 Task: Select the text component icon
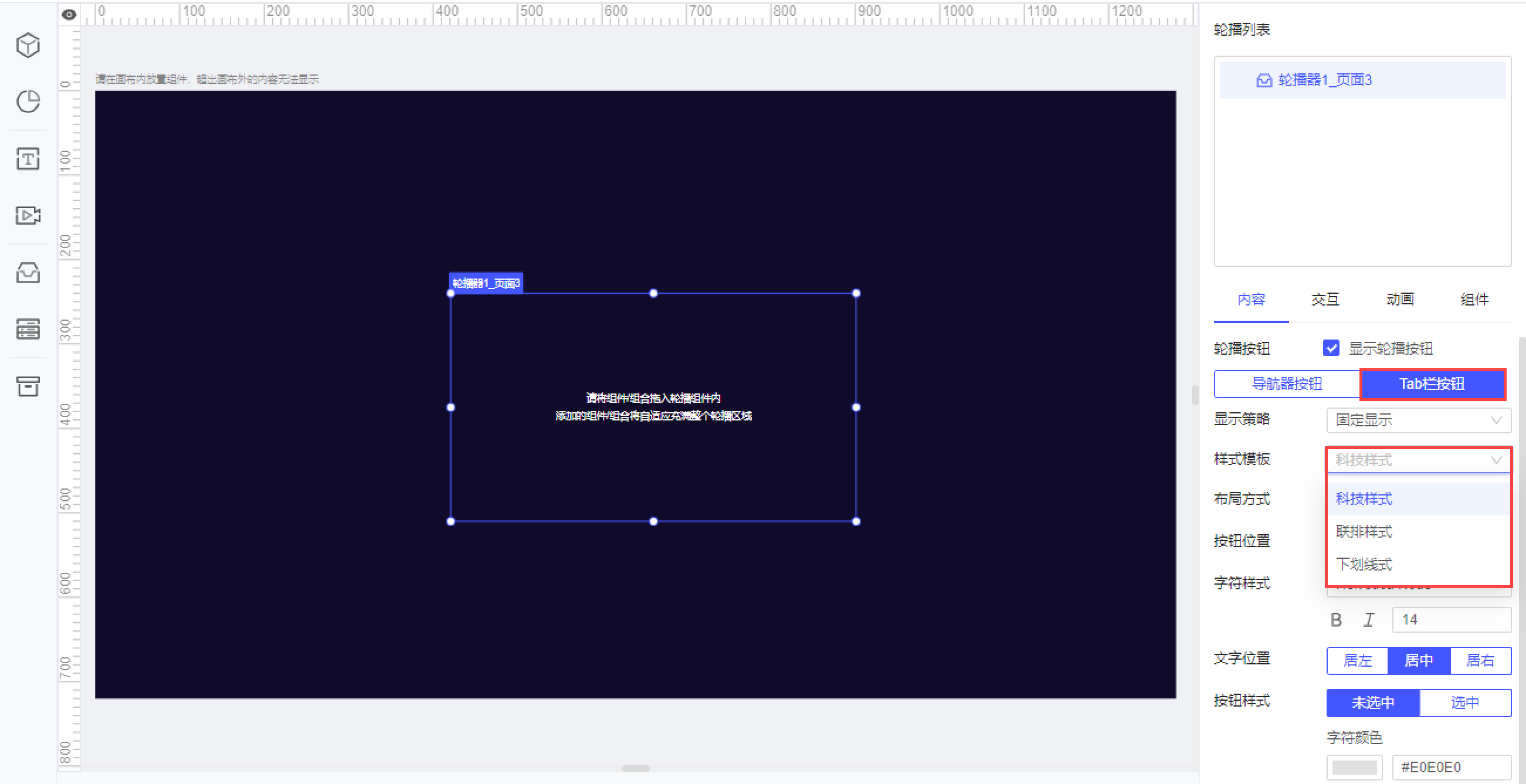click(28, 159)
